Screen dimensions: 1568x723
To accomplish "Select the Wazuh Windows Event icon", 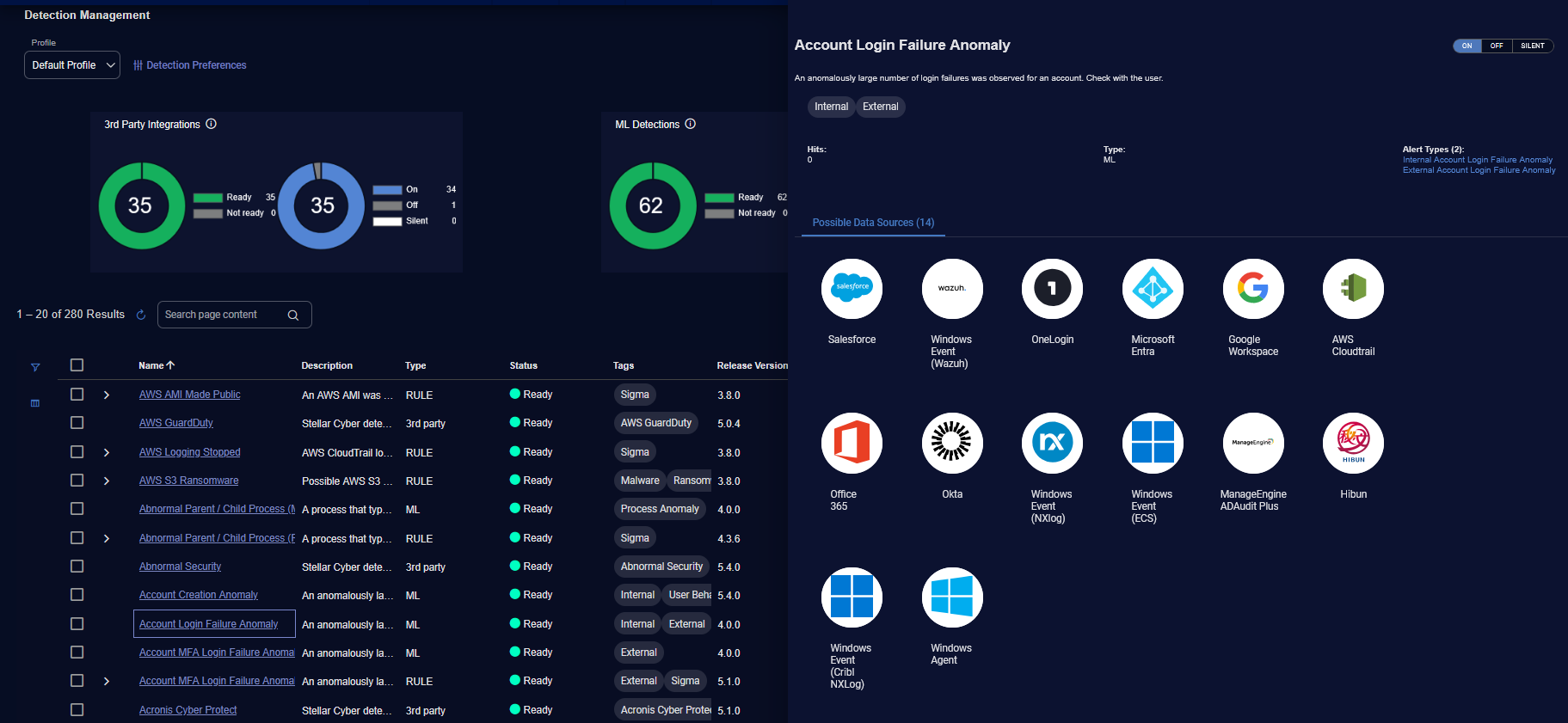I will tap(952, 289).
